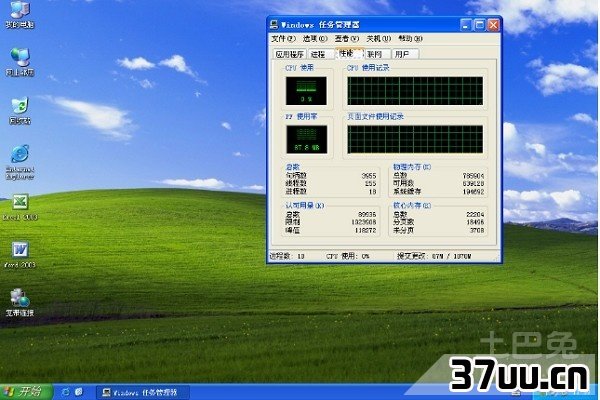Click the threads count value 255
Image resolution: width=600 pixels, height=400 pixels.
[x=370, y=184]
